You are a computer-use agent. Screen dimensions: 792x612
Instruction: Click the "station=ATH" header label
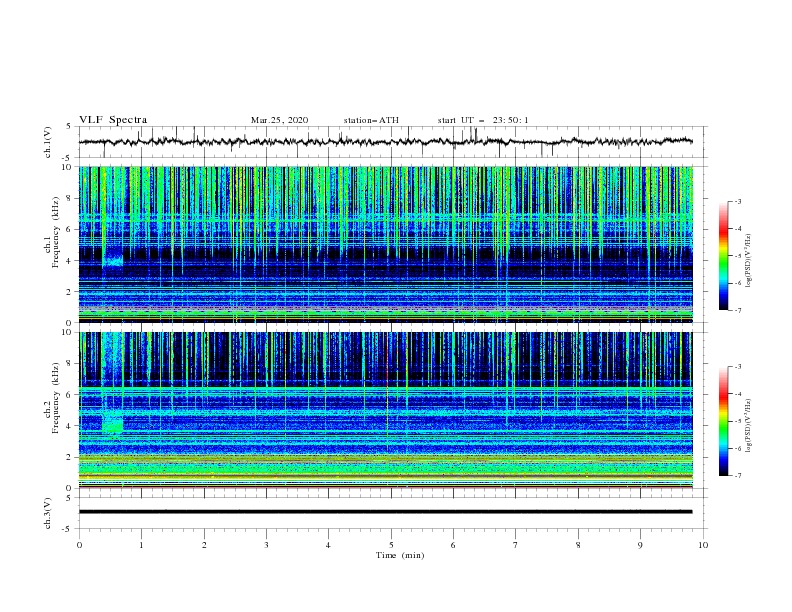click(371, 120)
